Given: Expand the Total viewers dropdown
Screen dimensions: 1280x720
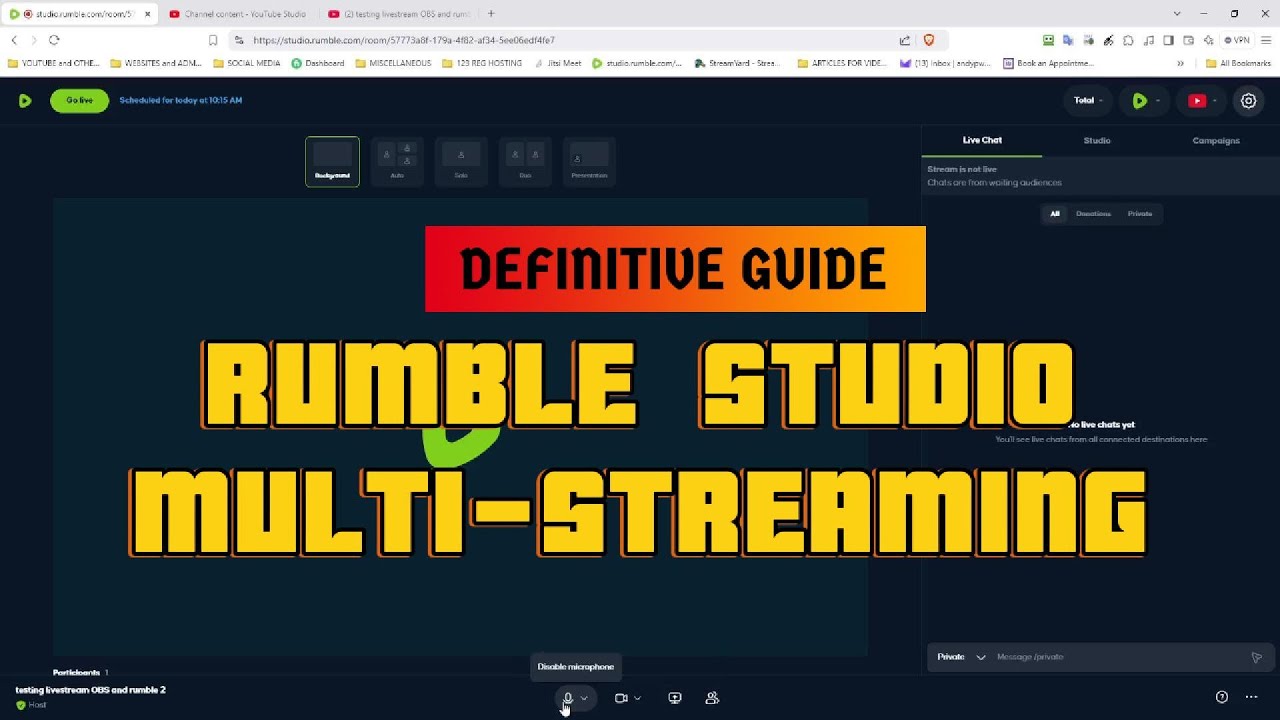Looking at the screenshot, I should (x=1088, y=100).
